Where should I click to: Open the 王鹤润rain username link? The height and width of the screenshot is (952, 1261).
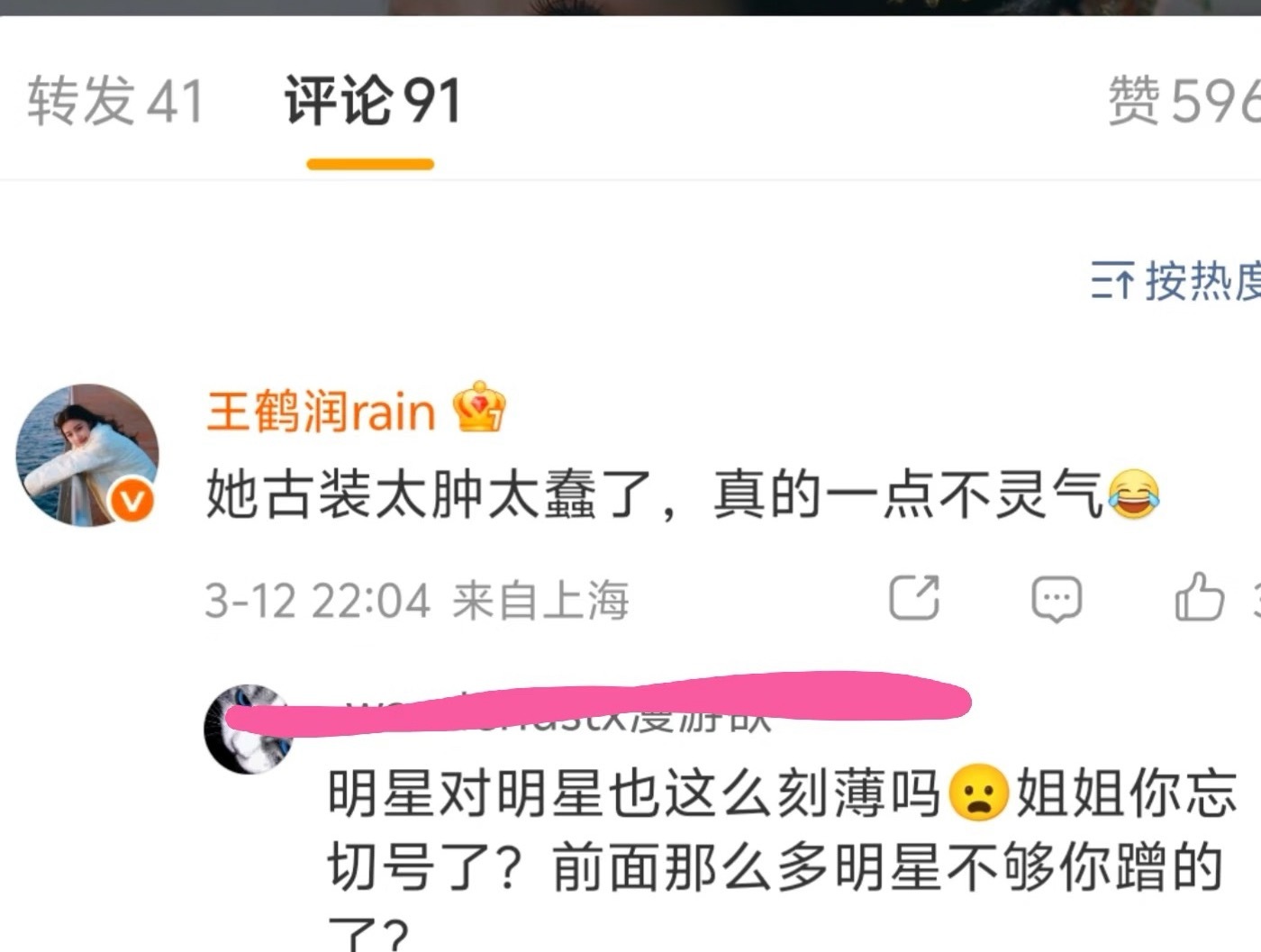tap(321, 411)
